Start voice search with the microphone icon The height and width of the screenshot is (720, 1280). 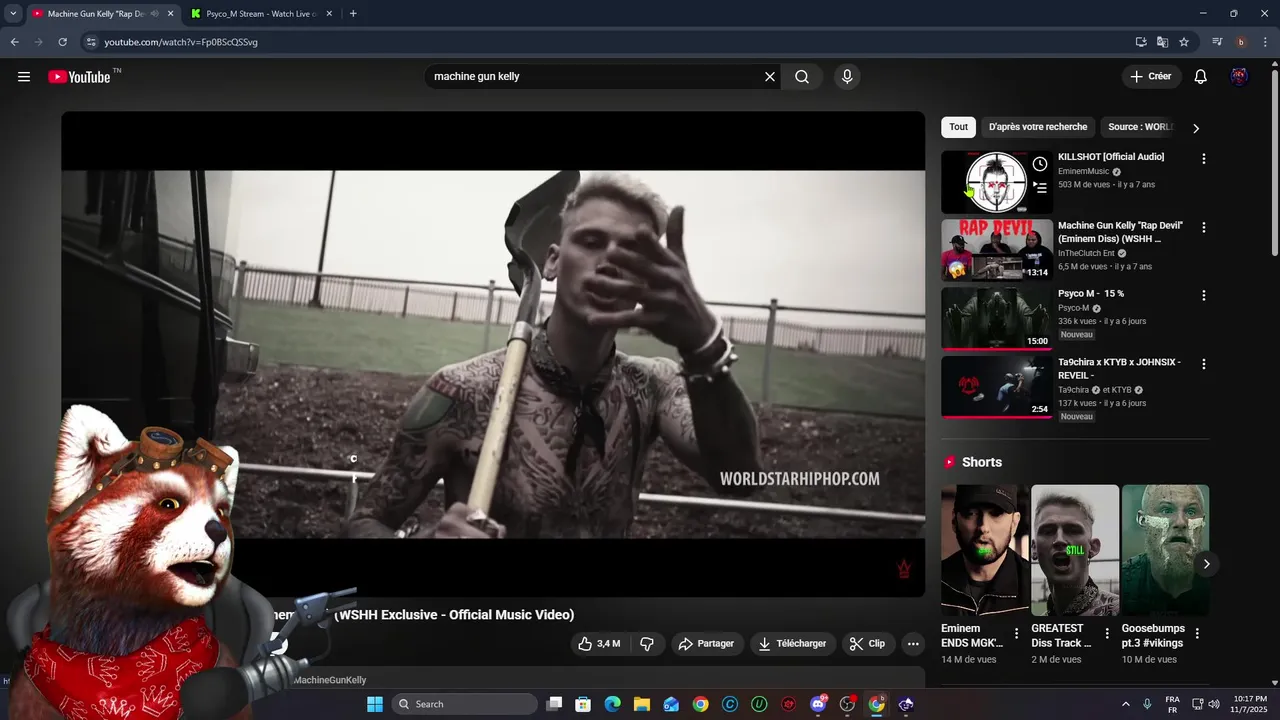[847, 77]
